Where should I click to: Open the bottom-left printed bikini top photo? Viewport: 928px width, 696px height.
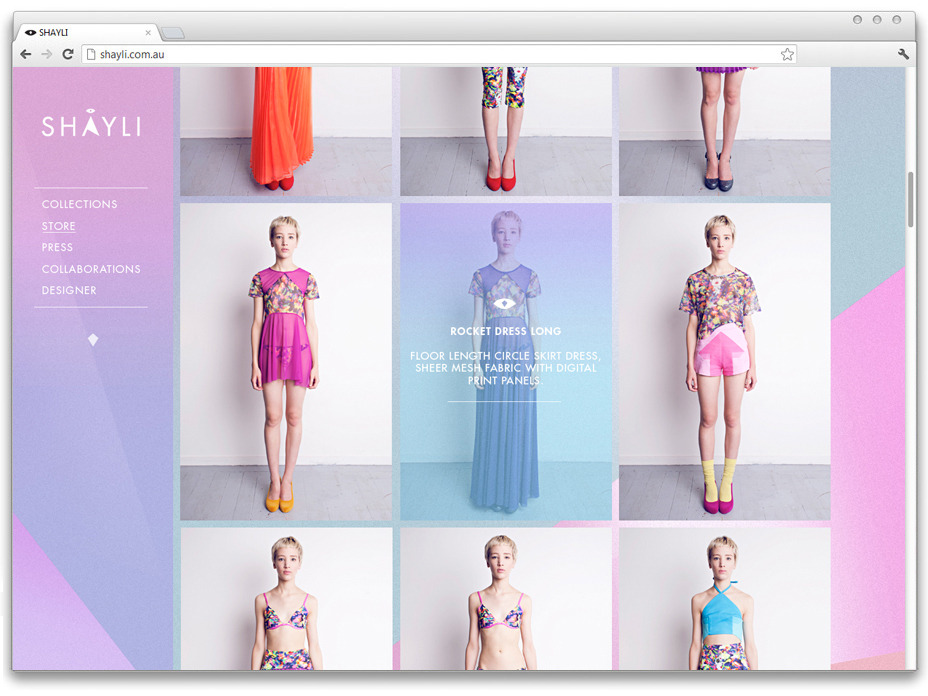point(286,599)
